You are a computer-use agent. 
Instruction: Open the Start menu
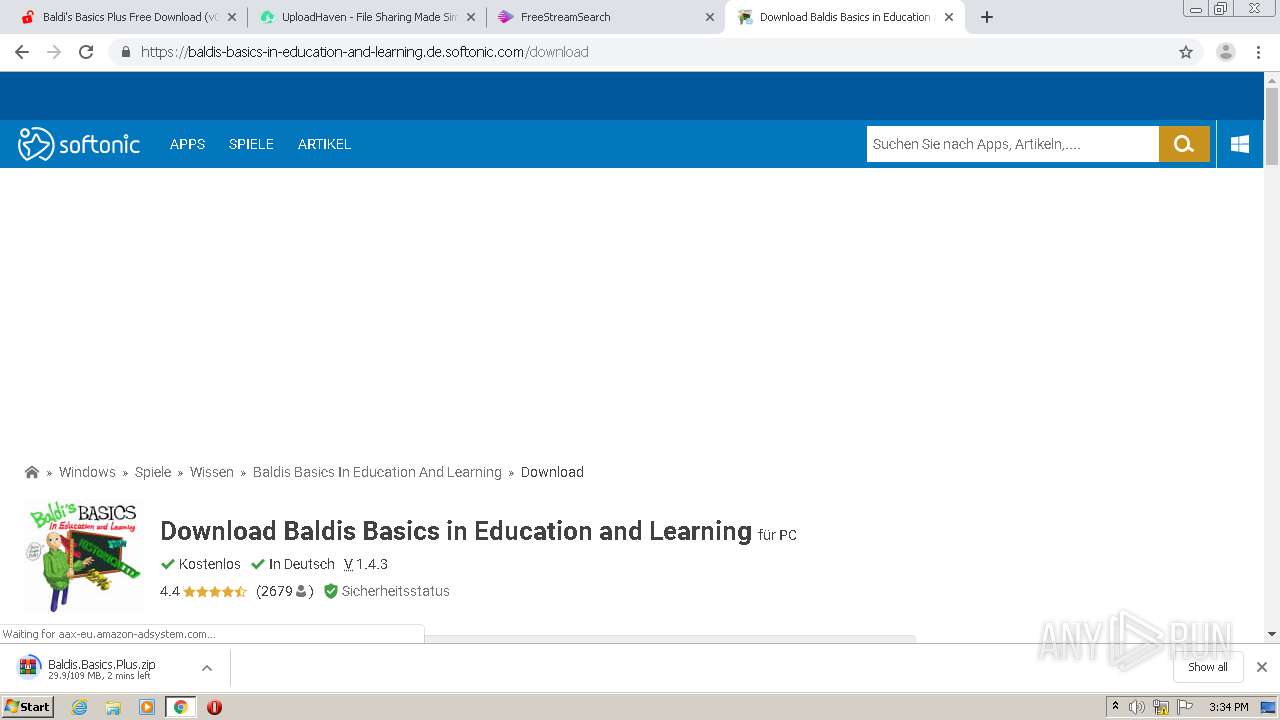tap(28, 707)
